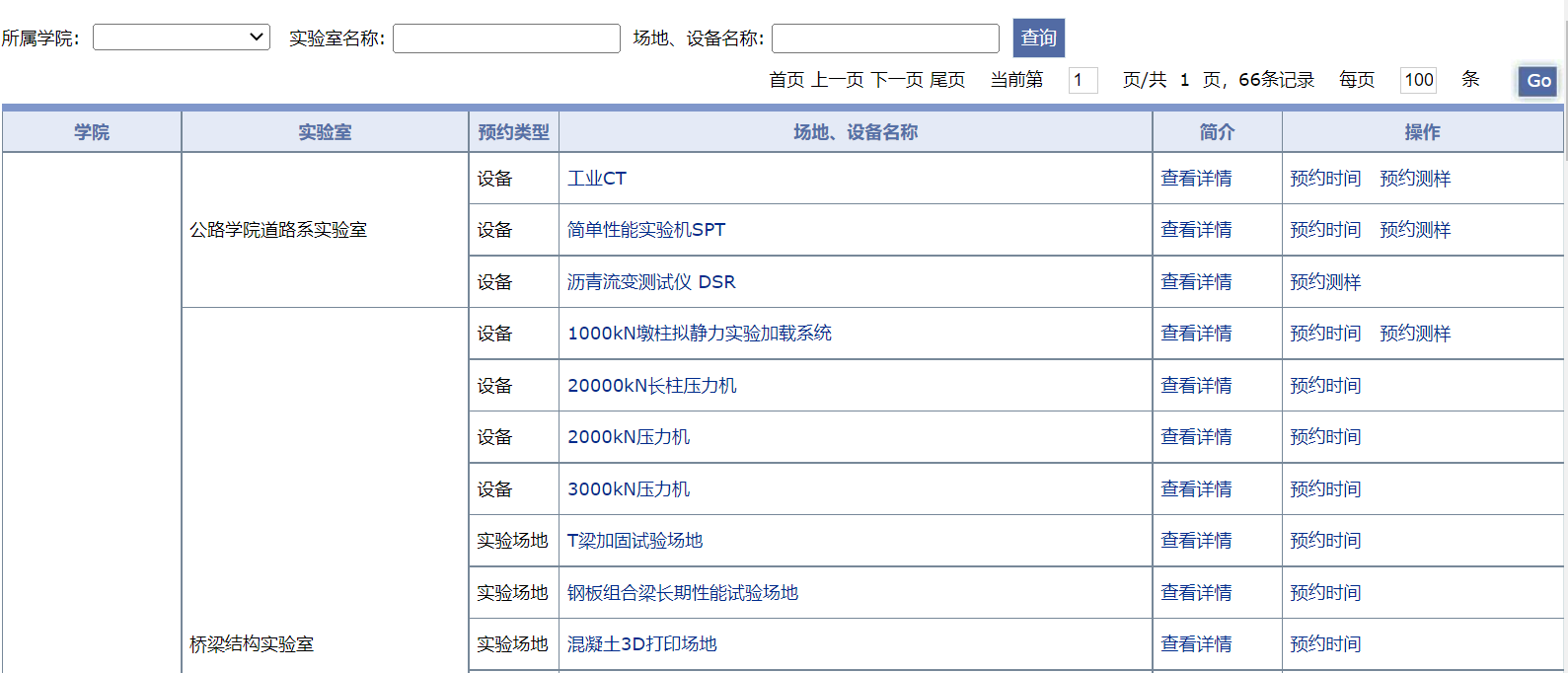Go to 下一页 next page

click(897, 80)
